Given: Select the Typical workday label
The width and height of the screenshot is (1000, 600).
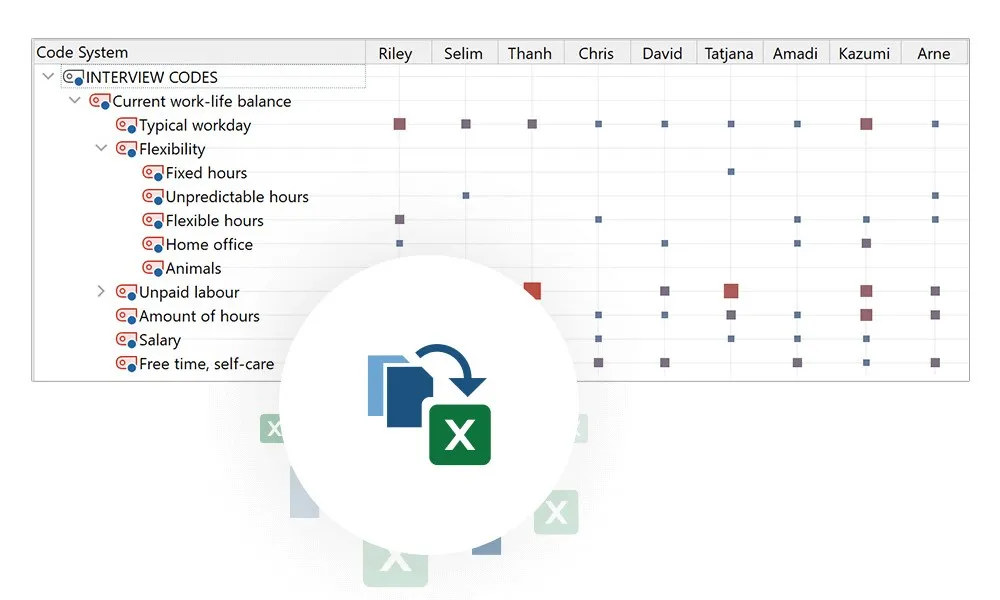Looking at the screenshot, I should point(195,126).
